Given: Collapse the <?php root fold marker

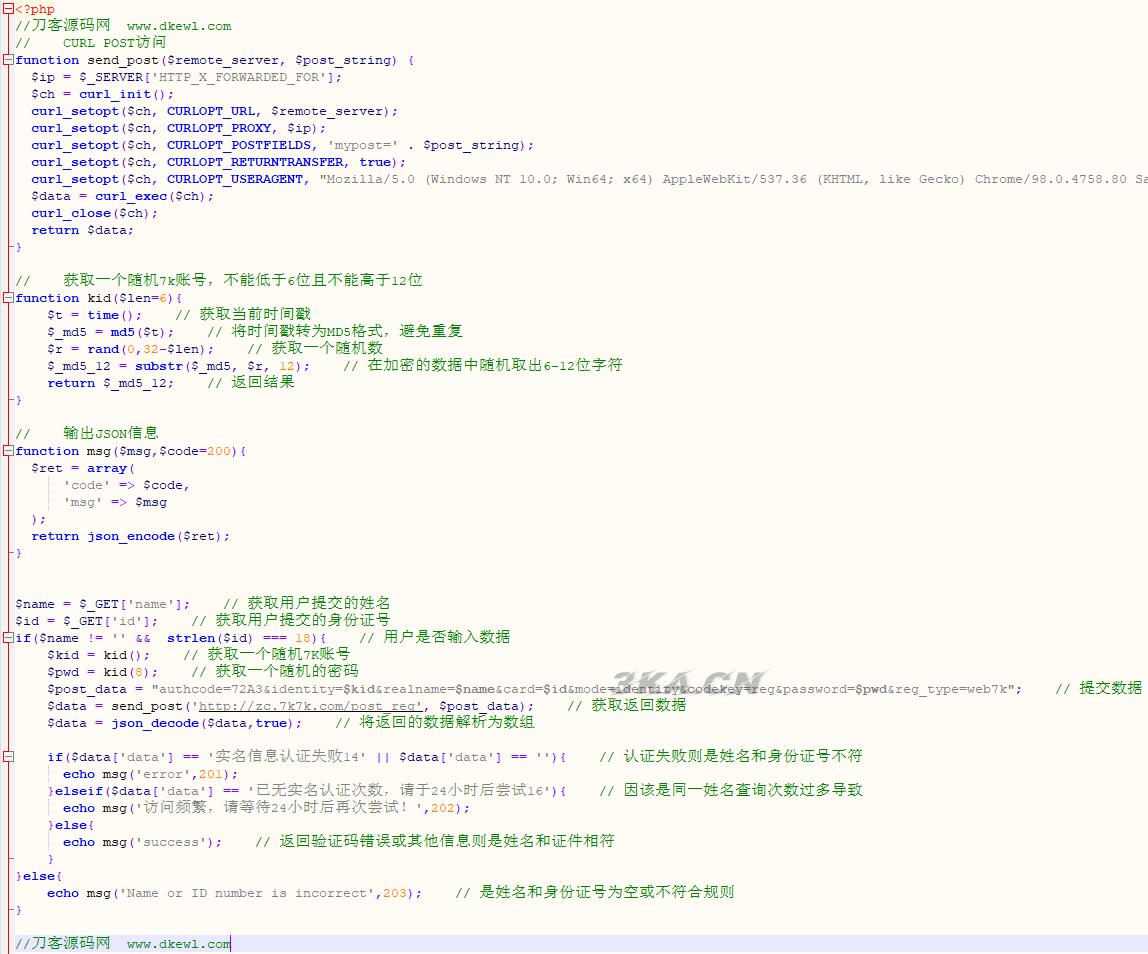Looking at the screenshot, I should (x=7, y=9).
